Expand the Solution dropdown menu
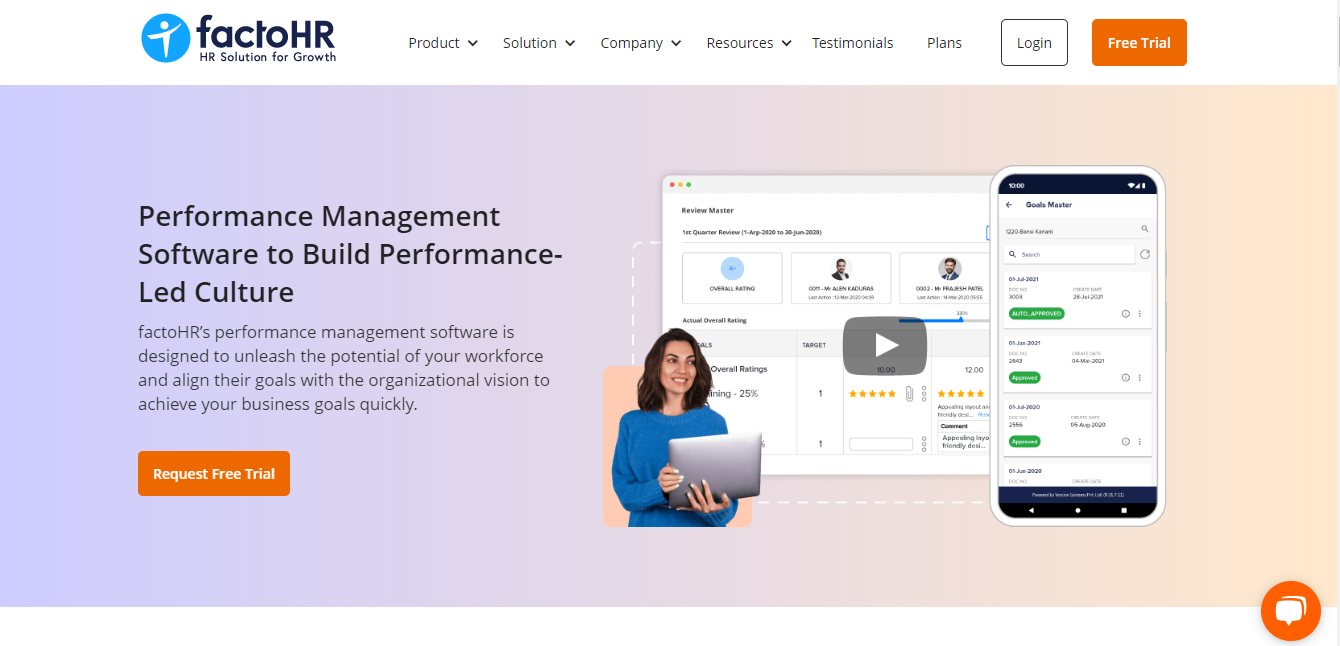 [x=539, y=43]
